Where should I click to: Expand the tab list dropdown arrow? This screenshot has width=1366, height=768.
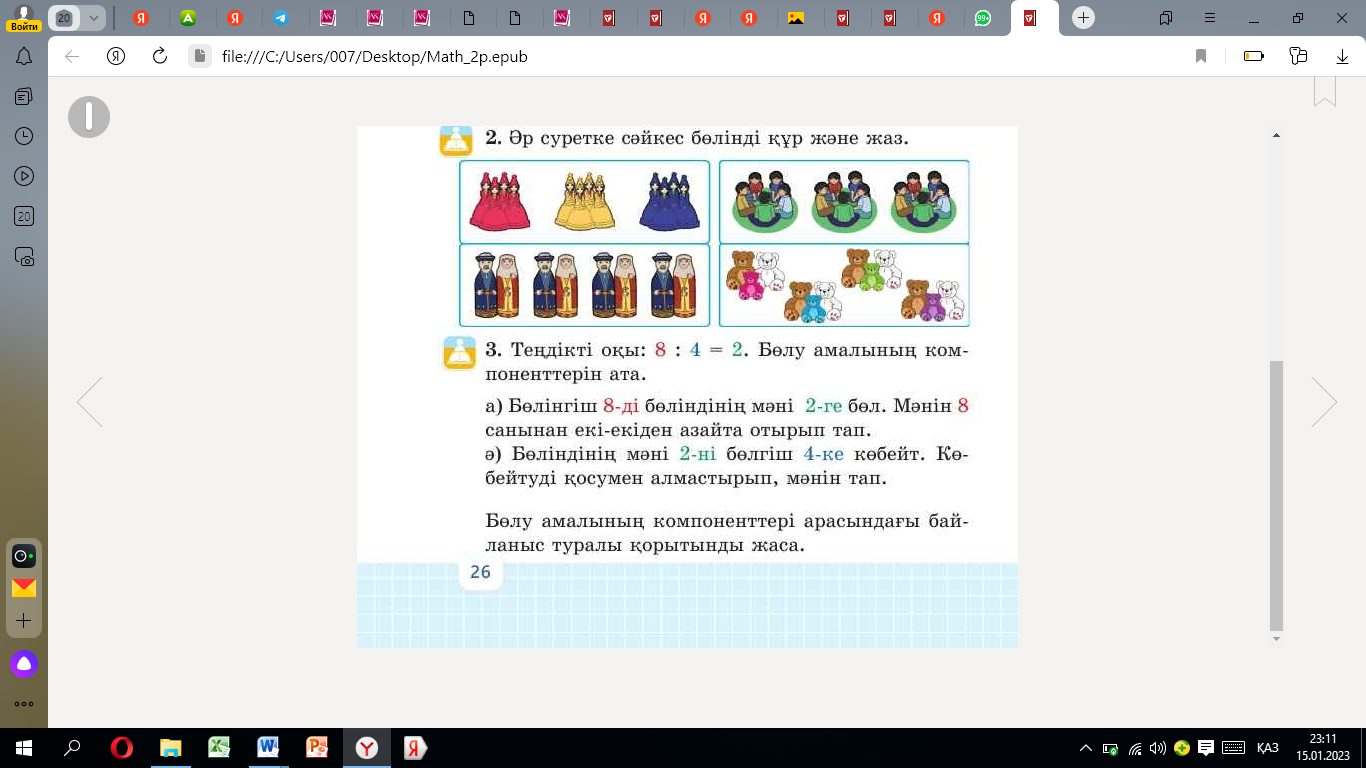[95, 18]
